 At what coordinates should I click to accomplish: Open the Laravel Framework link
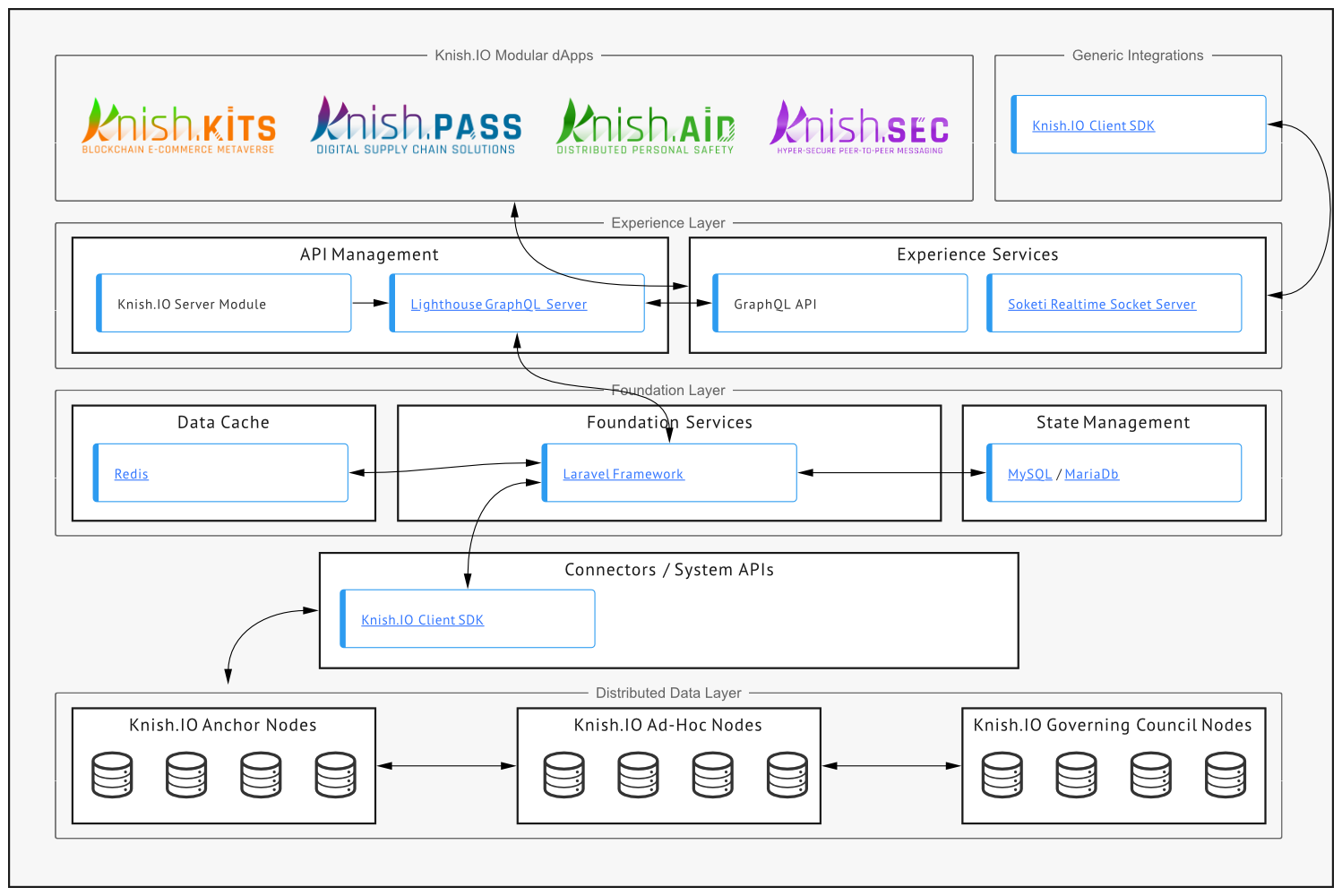click(x=624, y=474)
